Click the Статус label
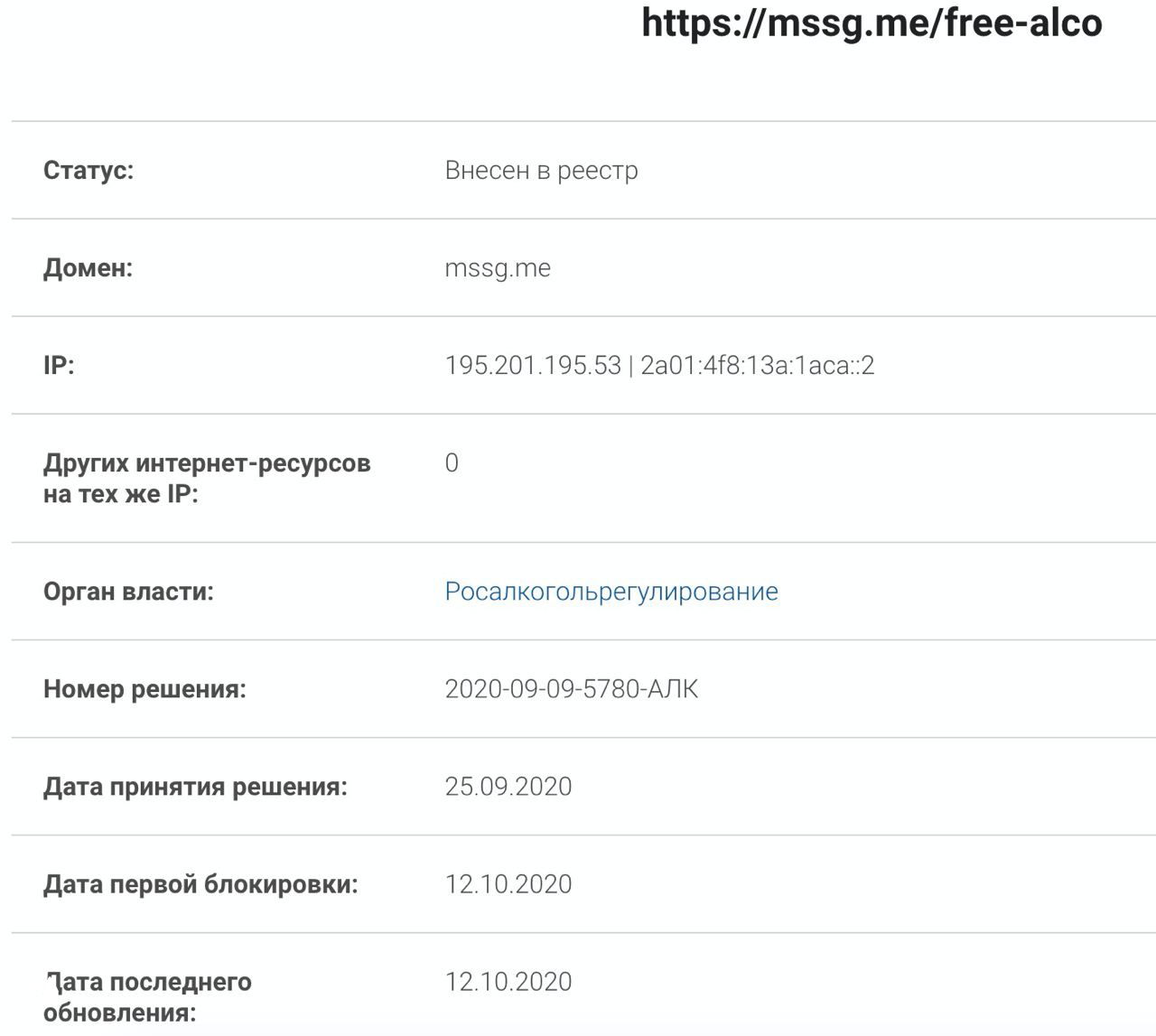This screenshot has width=1156, height=1036. (x=89, y=170)
